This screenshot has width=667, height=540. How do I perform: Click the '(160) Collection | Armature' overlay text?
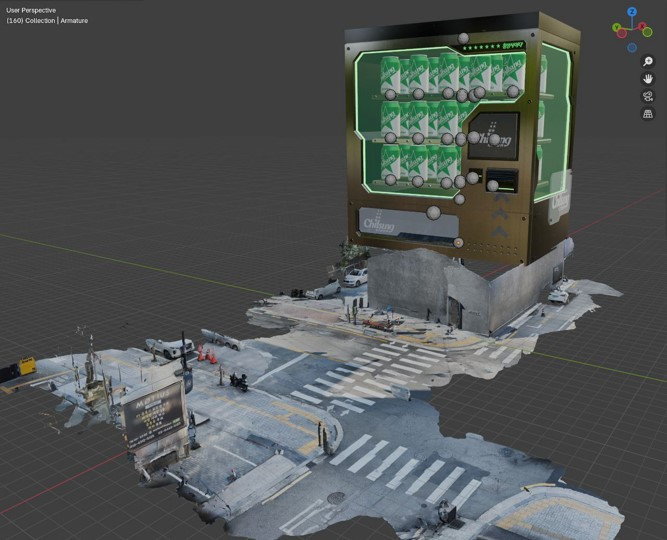[x=47, y=20]
